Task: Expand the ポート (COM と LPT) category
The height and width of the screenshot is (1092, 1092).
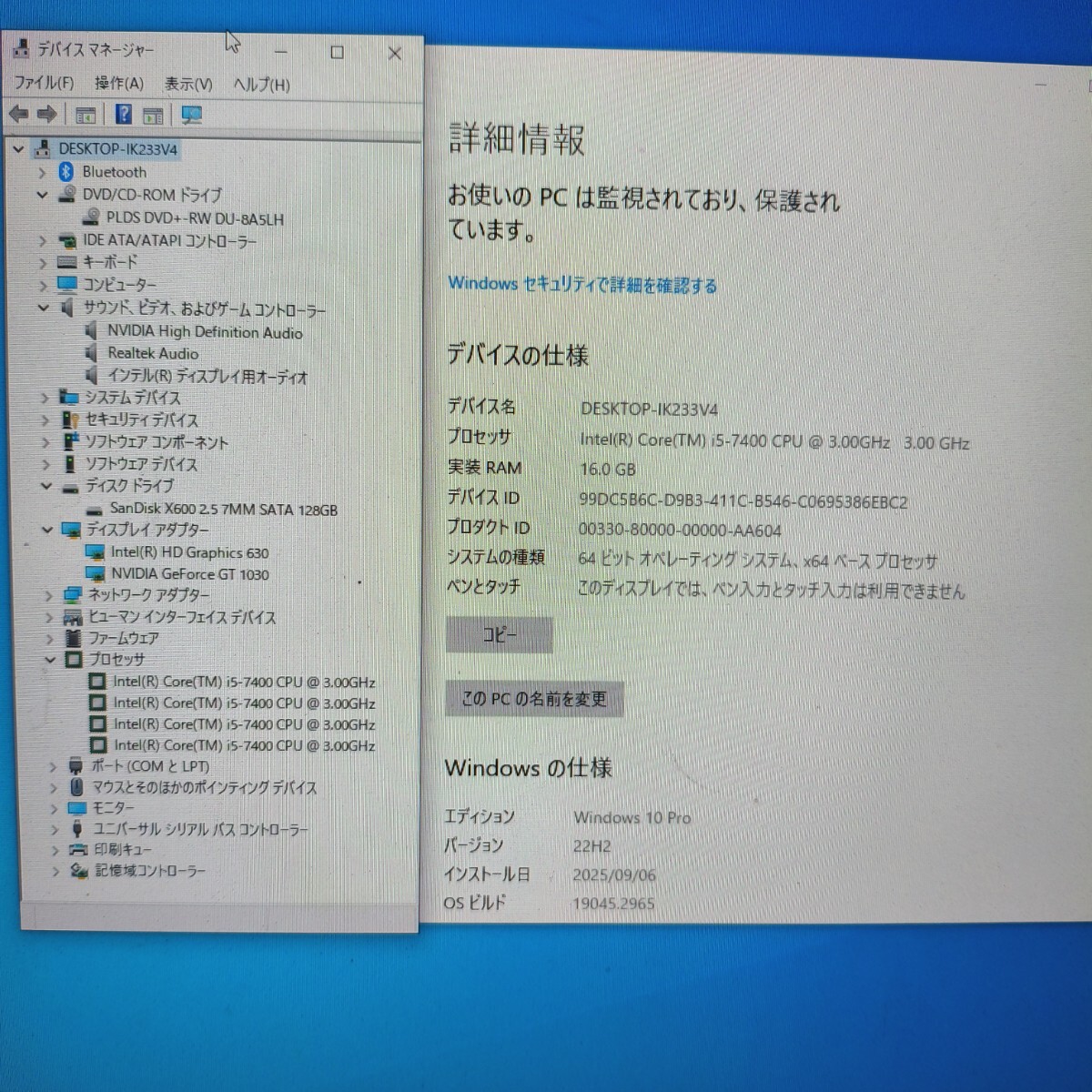Action: click(53, 767)
